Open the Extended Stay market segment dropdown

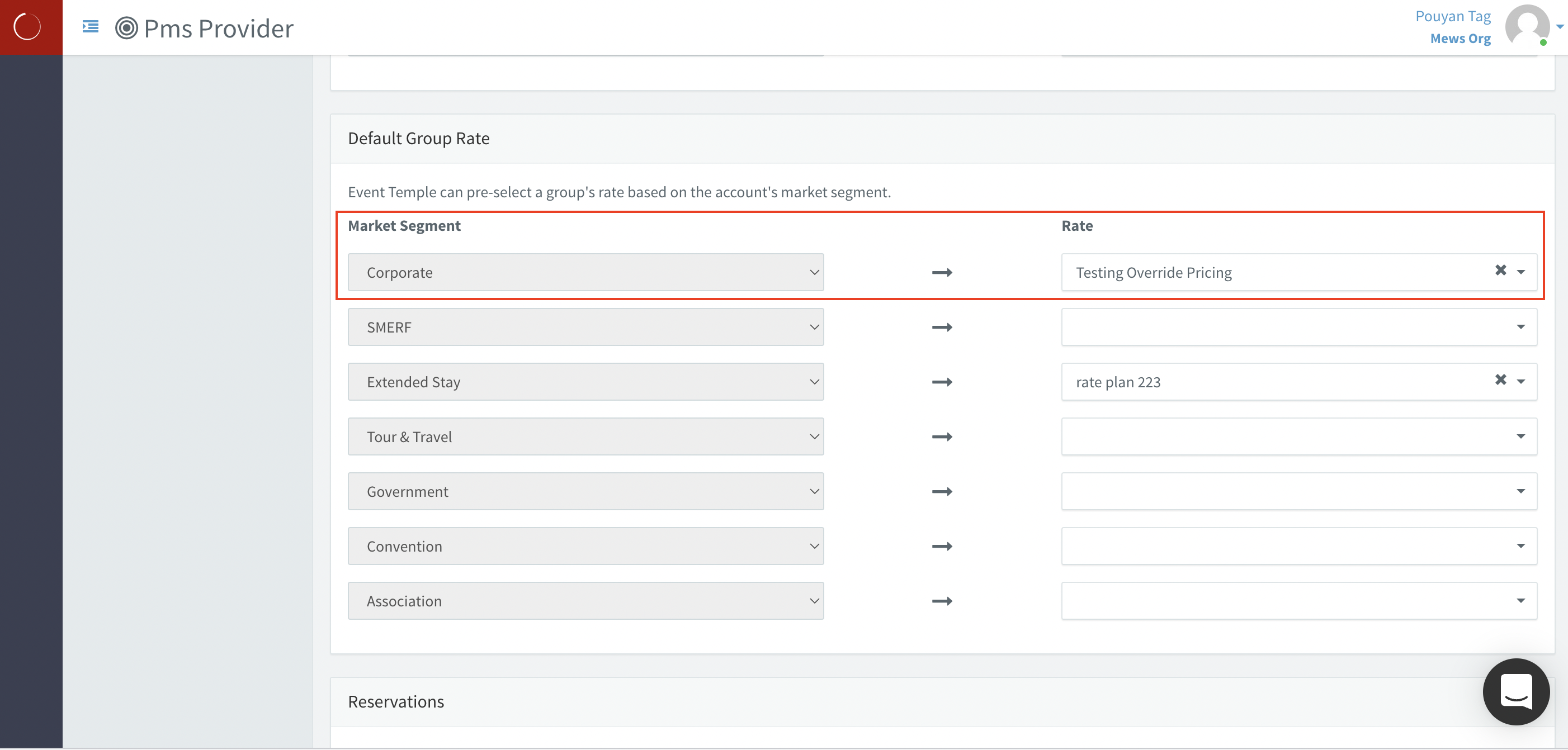pyautogui.click(x=585, y=381)
